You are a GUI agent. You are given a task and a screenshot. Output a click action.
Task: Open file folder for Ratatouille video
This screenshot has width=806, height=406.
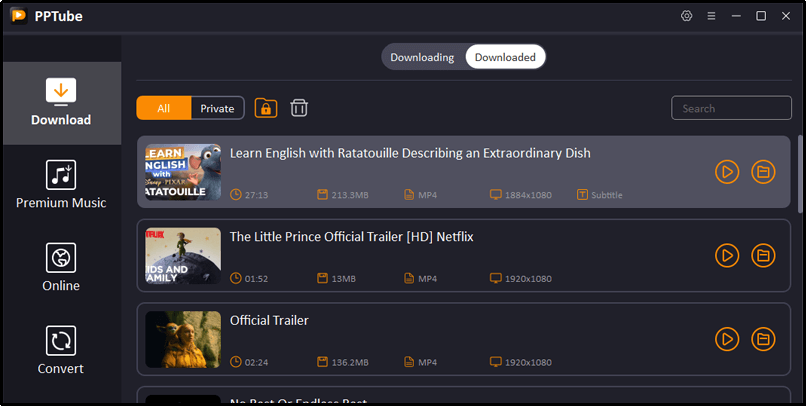tap(763, 172)
